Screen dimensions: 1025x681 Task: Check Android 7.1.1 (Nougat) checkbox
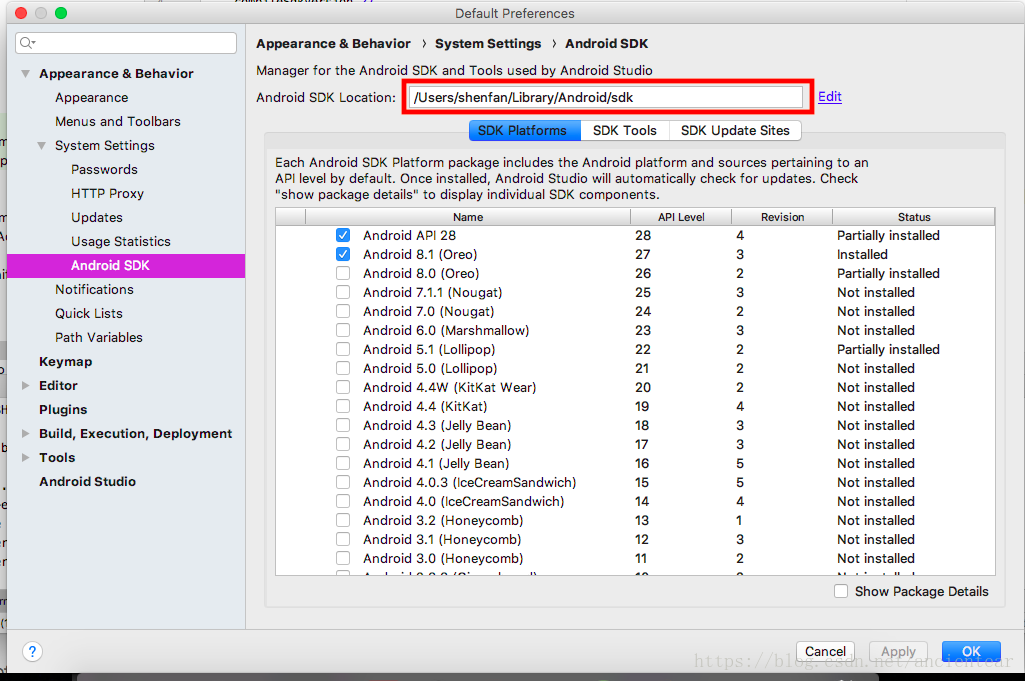[343, 292]
